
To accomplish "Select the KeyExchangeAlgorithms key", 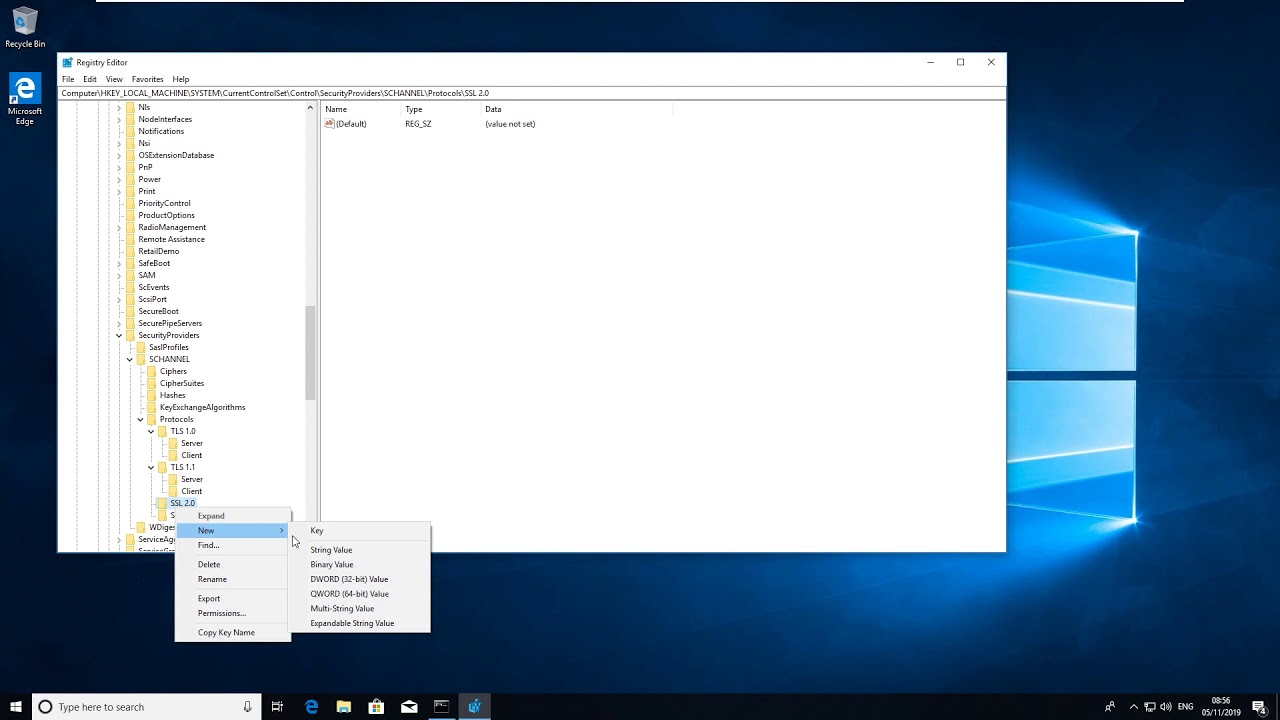I will 202,407.
